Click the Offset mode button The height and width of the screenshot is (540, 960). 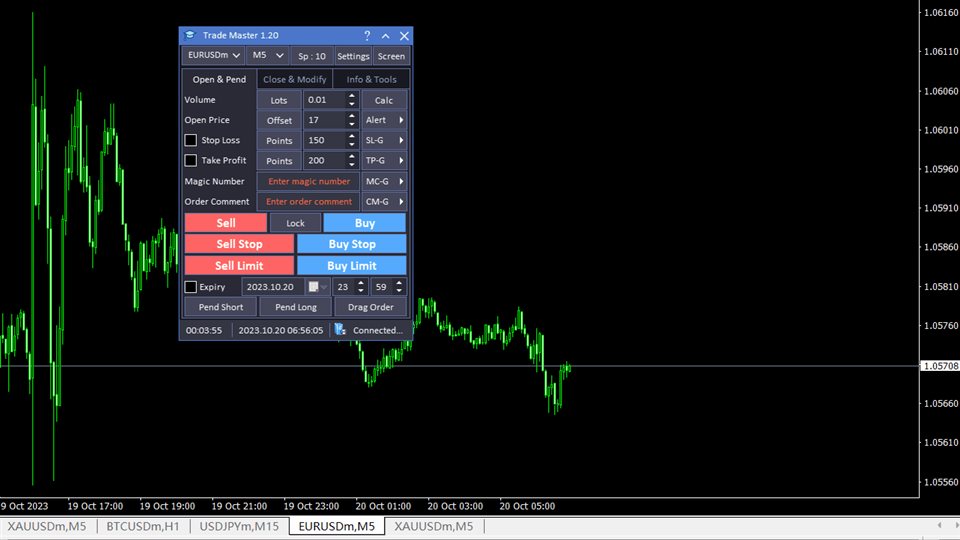(279, 120)
